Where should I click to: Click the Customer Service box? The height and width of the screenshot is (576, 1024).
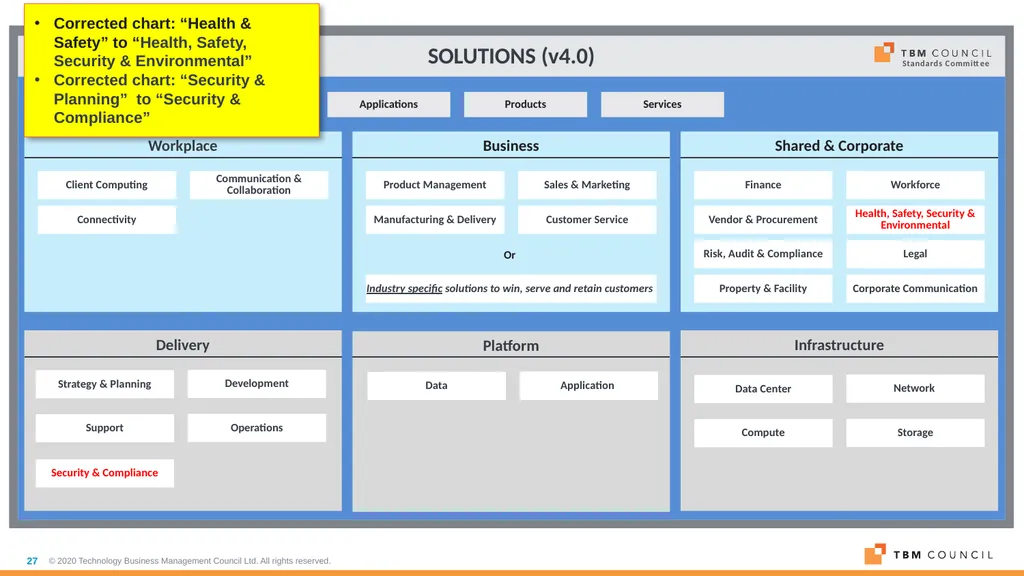click(587, 219)
